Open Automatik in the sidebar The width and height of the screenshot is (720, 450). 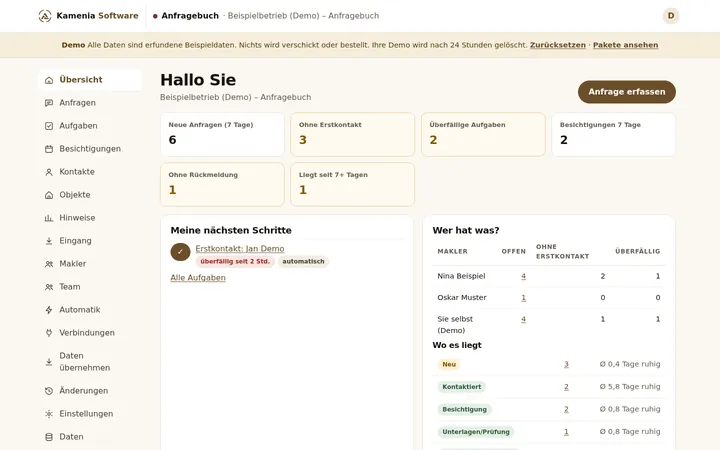pos(90,309)
